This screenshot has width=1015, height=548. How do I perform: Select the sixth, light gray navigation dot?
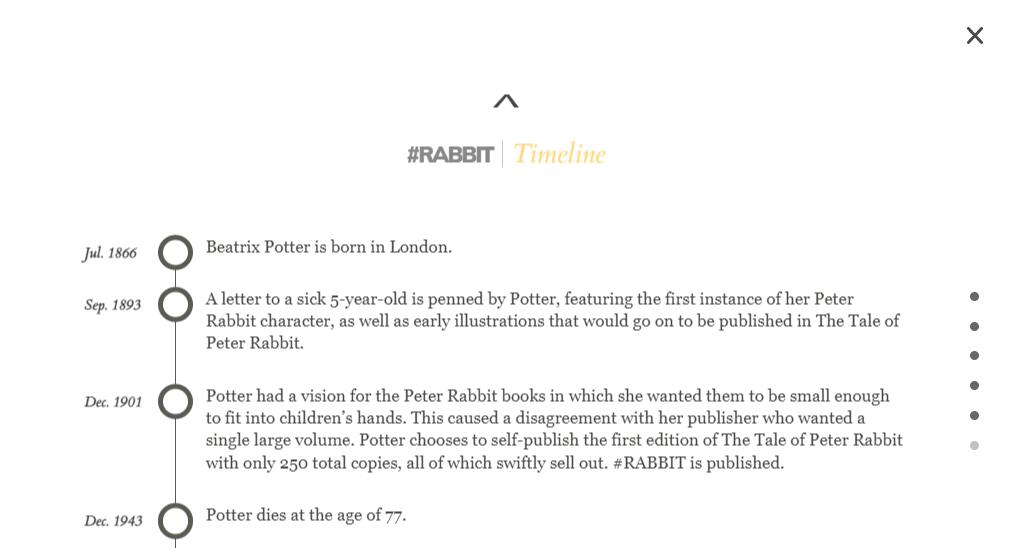tap(974, 446)
